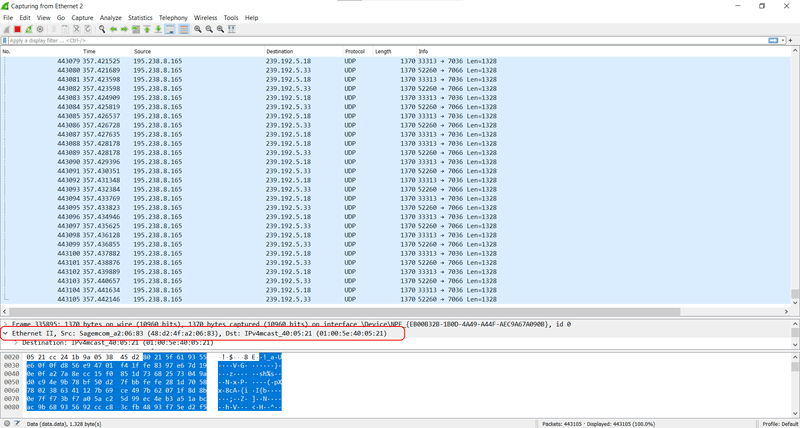Reset text to normal size
This screenshot has width=800, height=428.
(x=220, y=29)
